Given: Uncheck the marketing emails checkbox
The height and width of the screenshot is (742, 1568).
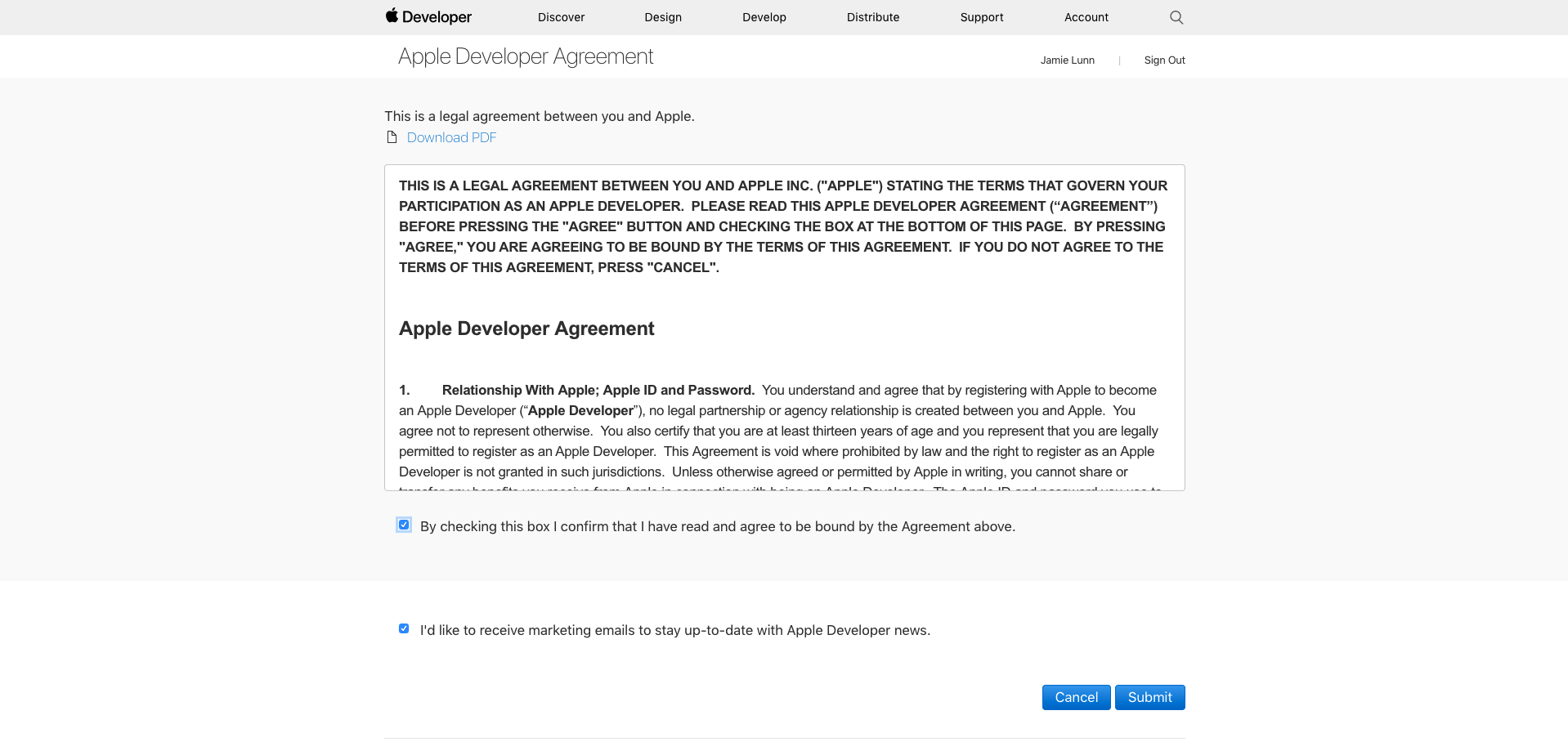Looking at the screenshot, I should [x=404, y=628].
